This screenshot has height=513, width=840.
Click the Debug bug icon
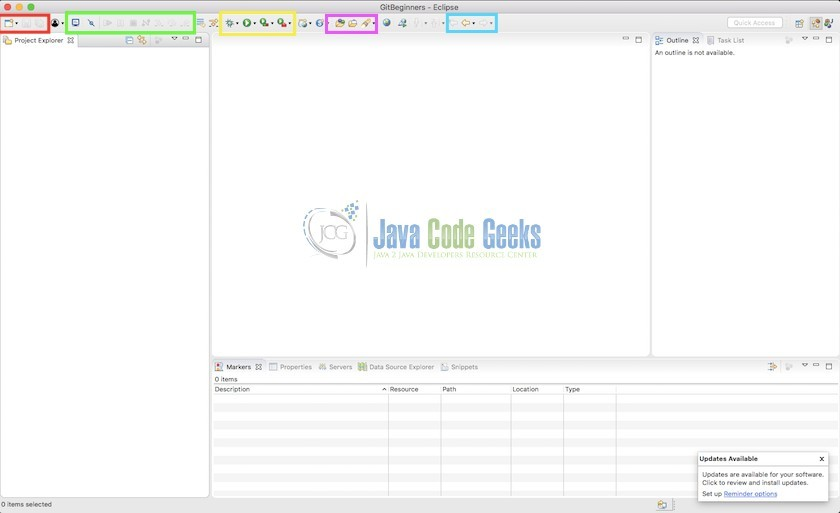(x=229, y=23)
